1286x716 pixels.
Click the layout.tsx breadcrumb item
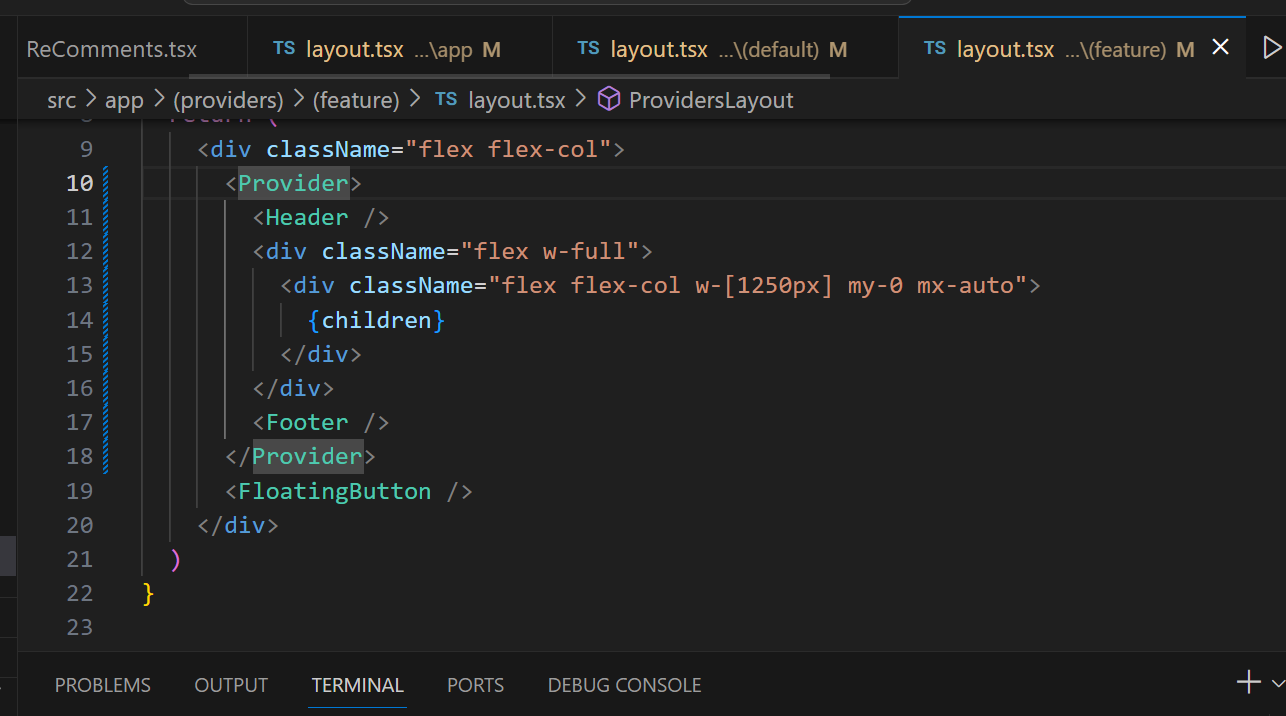tap(516, 100)
